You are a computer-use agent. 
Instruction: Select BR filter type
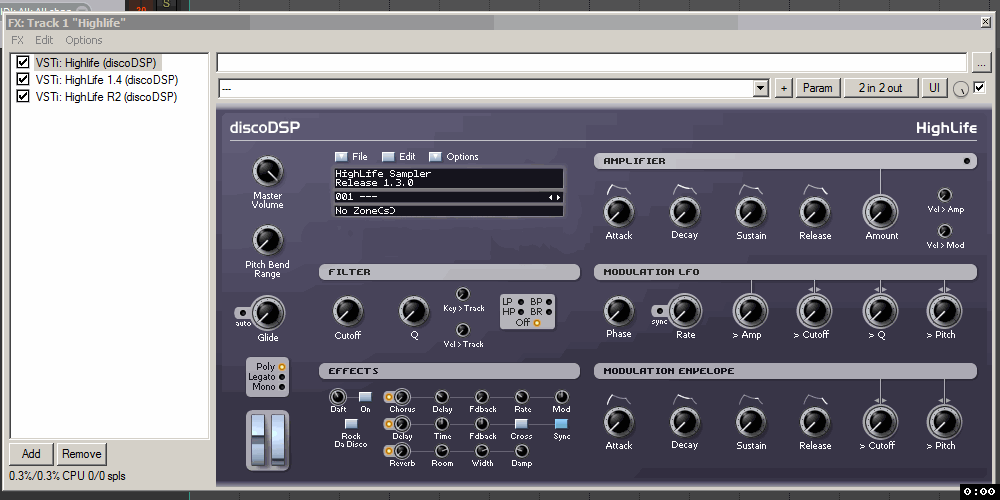coord(548,312)
